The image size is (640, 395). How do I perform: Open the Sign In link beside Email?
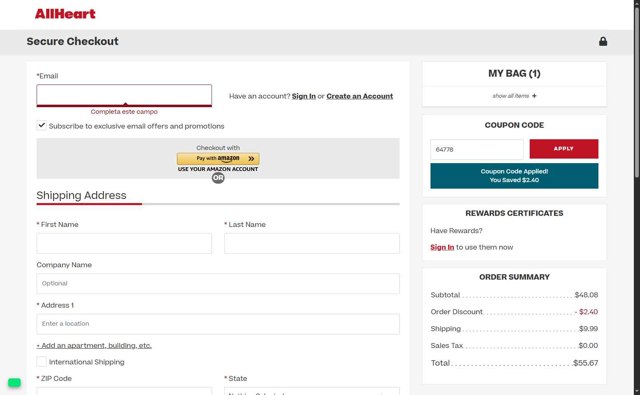pos(304,96)
